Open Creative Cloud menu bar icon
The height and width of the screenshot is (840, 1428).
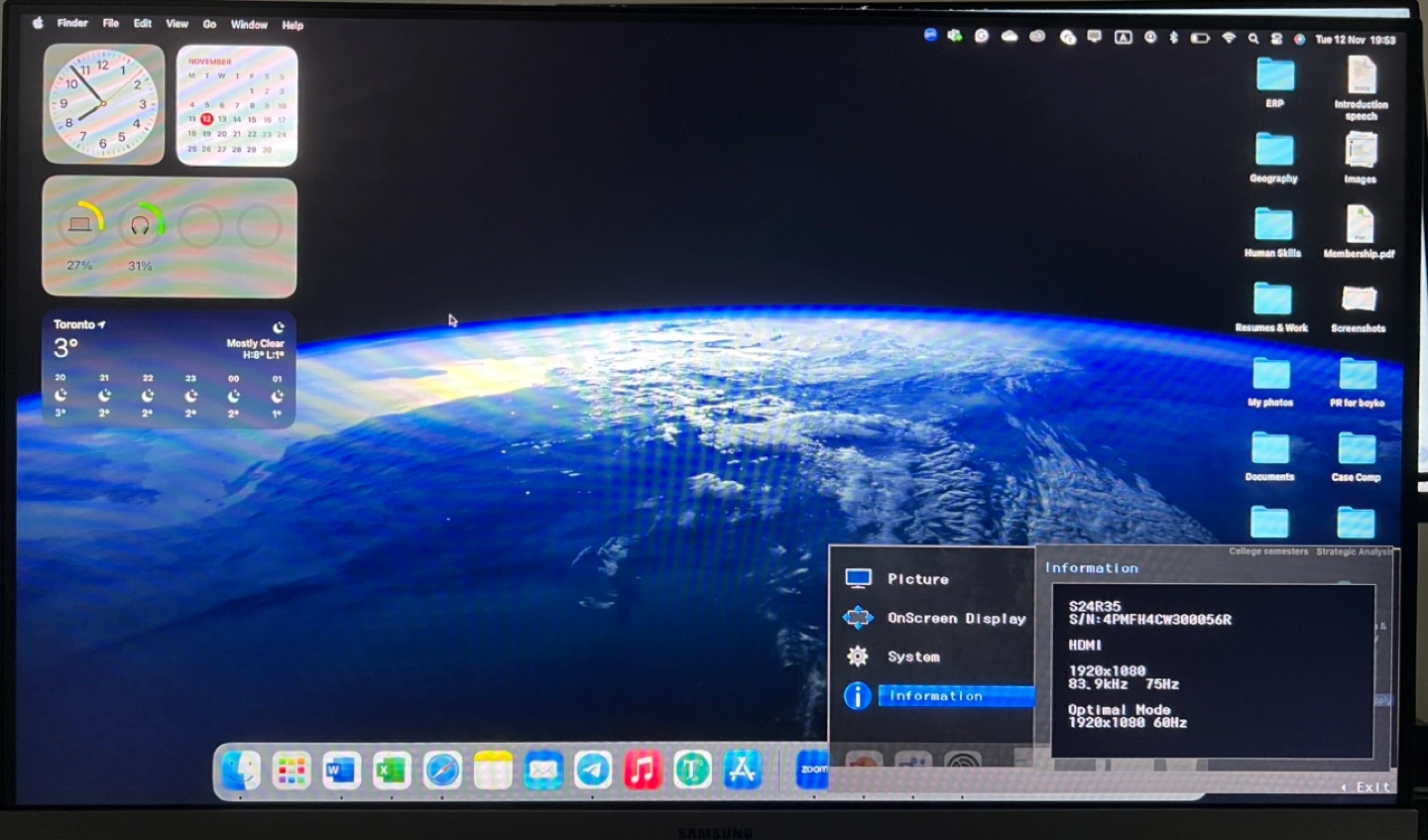pyautogui.click(x=1037, y=37)
